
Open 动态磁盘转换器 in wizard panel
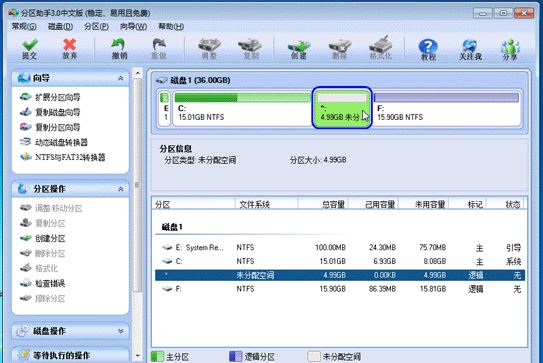[54, 142]
